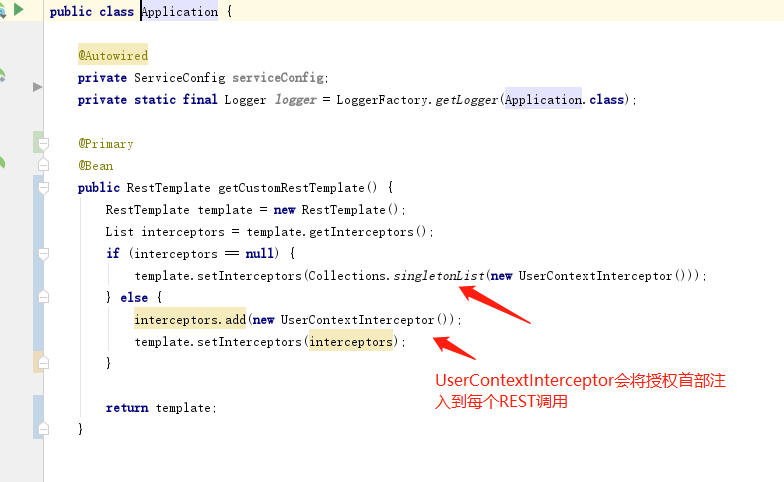Click the getCustomRestTemplate method name
The width and height of the screenshot is (784, 482).
[291, 188]
